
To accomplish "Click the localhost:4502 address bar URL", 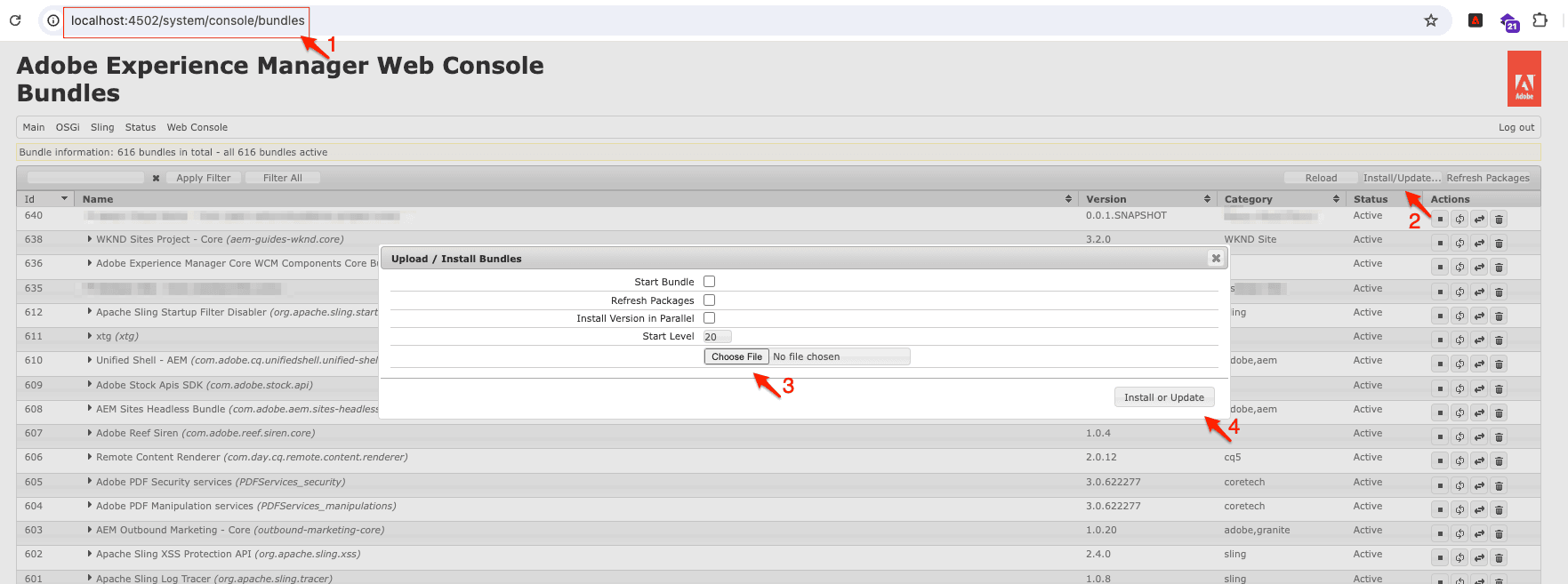I will coord(188,20).
